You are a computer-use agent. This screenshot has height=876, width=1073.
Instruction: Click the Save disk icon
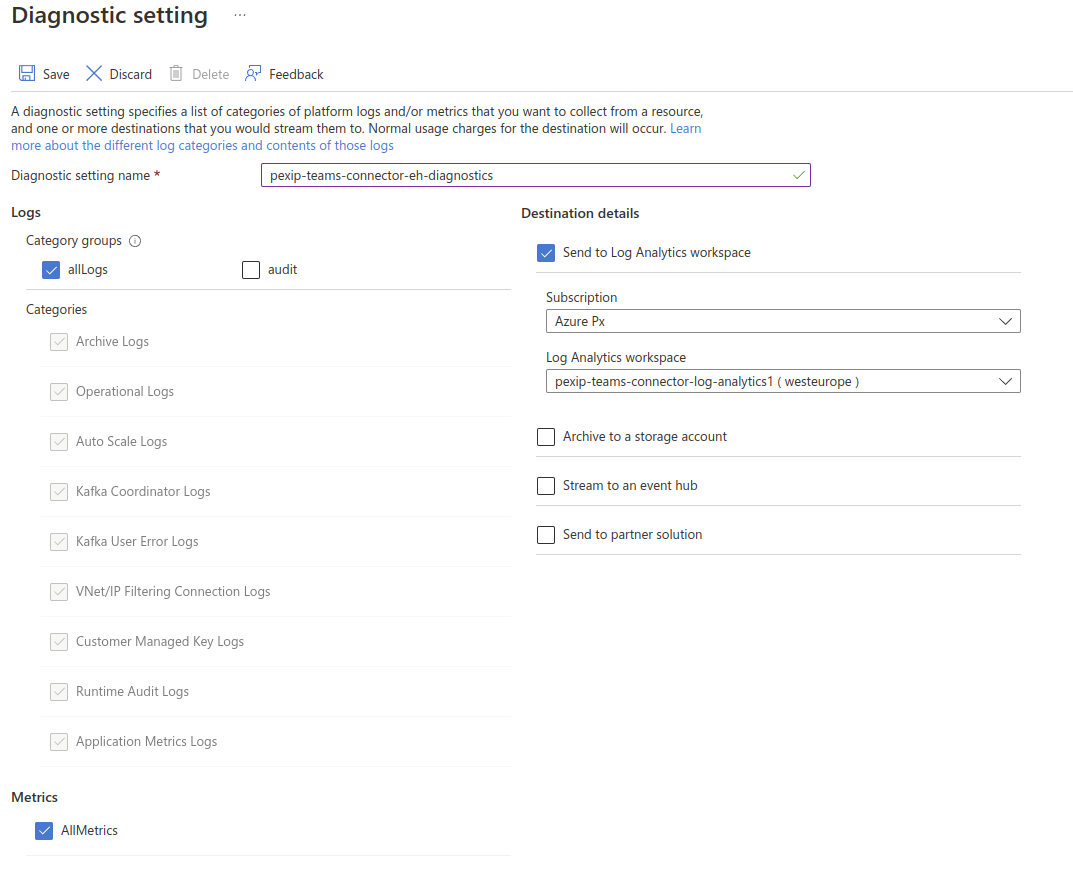[x=27, y=74]
